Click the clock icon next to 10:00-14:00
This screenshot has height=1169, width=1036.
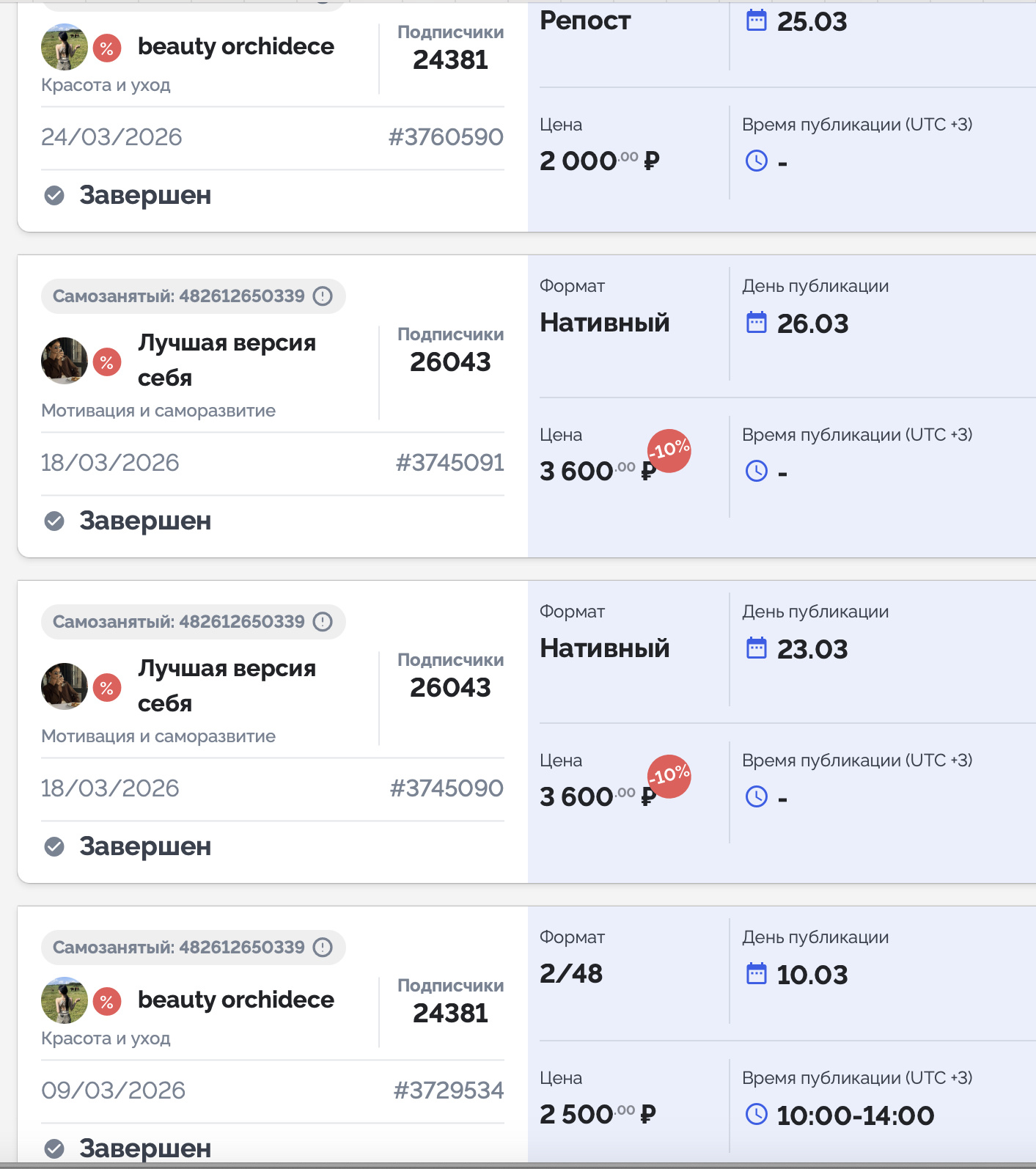756,1115
